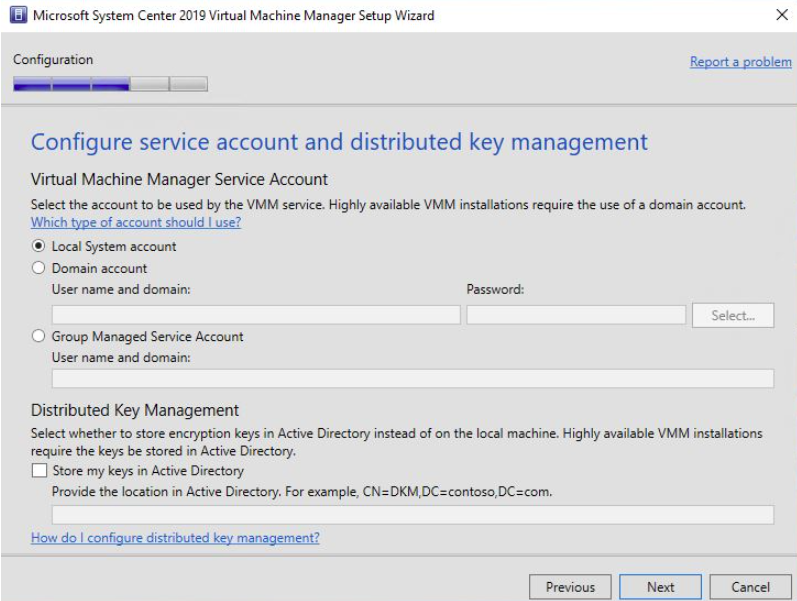
Task: Open 'How do I configure distributed key management?' link
Action: coord(175,537)
